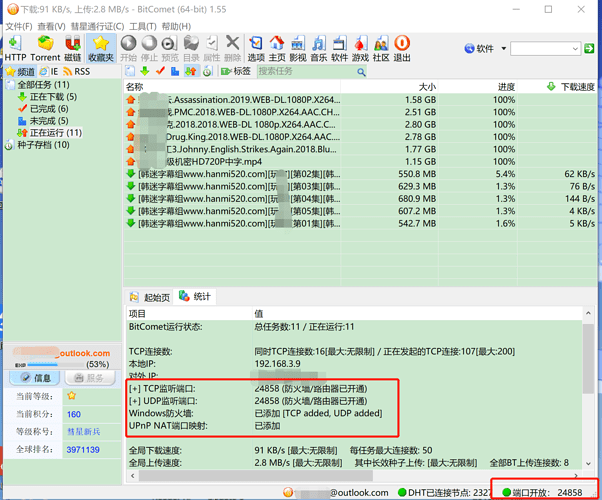The width and height of the screenshot is (602, 500).
Task: Open the 目录 folder icon
Action: pyautogui.click(x=191, y=48)
